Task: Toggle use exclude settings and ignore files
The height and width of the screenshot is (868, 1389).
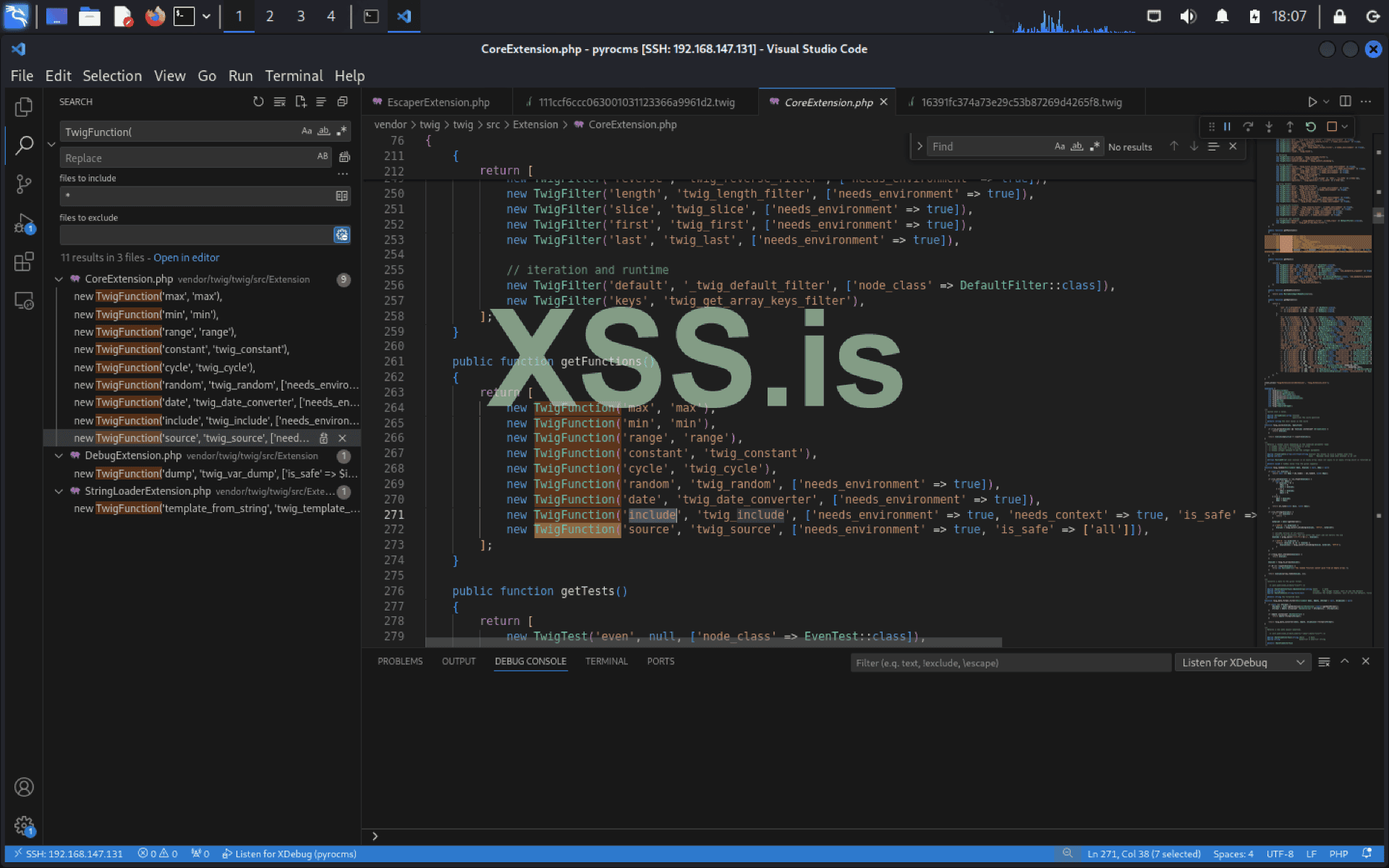Action: pyautogui.click(x=341, y=234)
